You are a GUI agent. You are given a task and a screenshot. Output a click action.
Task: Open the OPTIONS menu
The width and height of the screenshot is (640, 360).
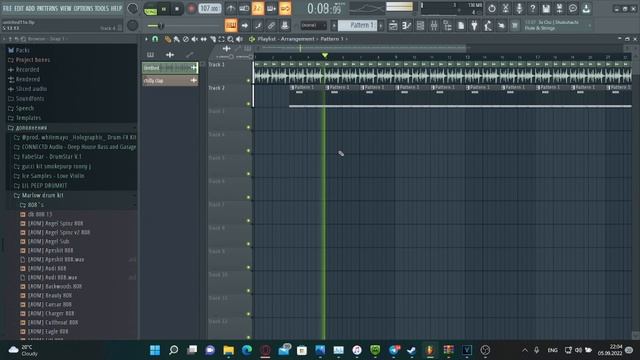coord(83,8)
